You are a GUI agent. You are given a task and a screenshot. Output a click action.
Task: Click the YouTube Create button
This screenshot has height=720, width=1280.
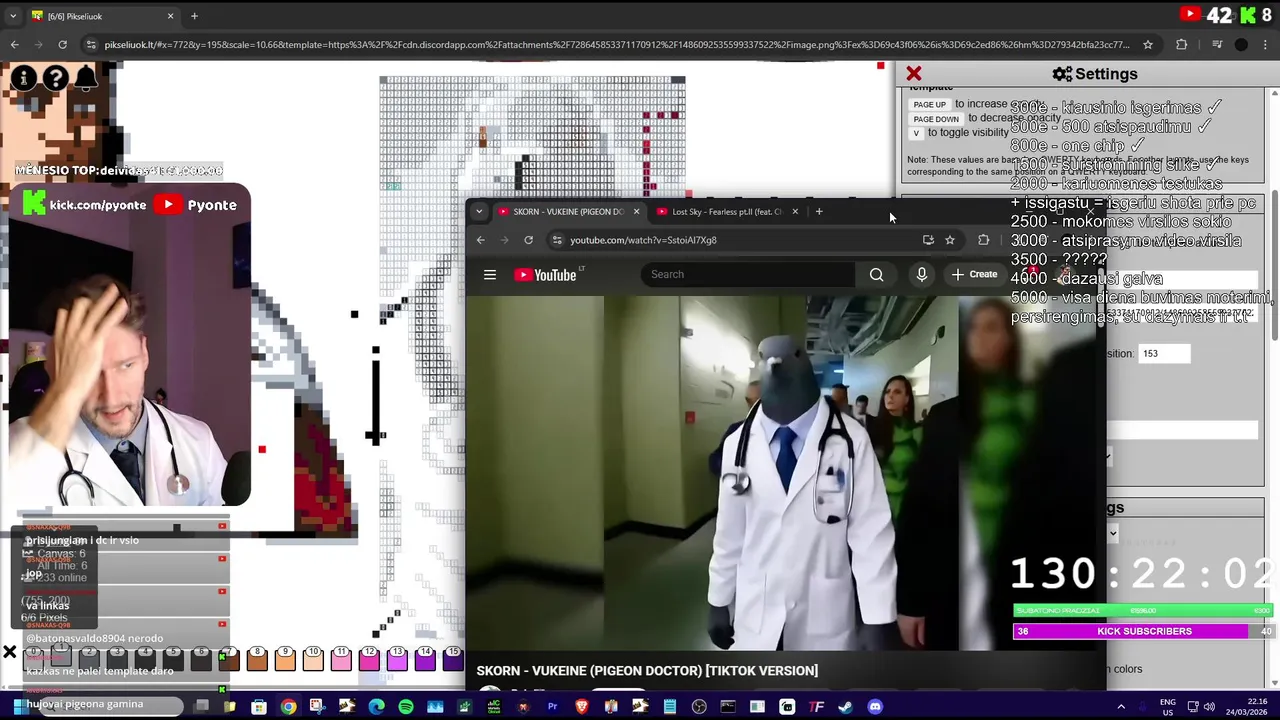click(974, 274)
